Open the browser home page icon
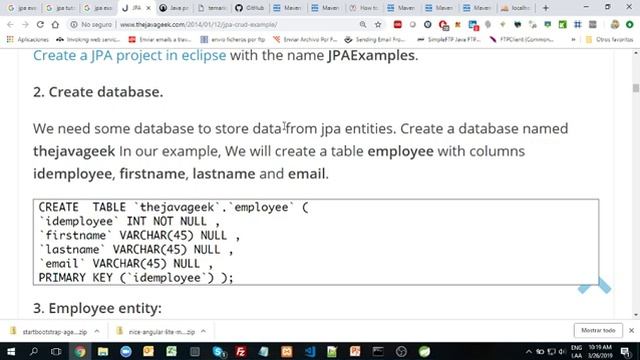Viewport: 640px width, 360px height. 55,24
